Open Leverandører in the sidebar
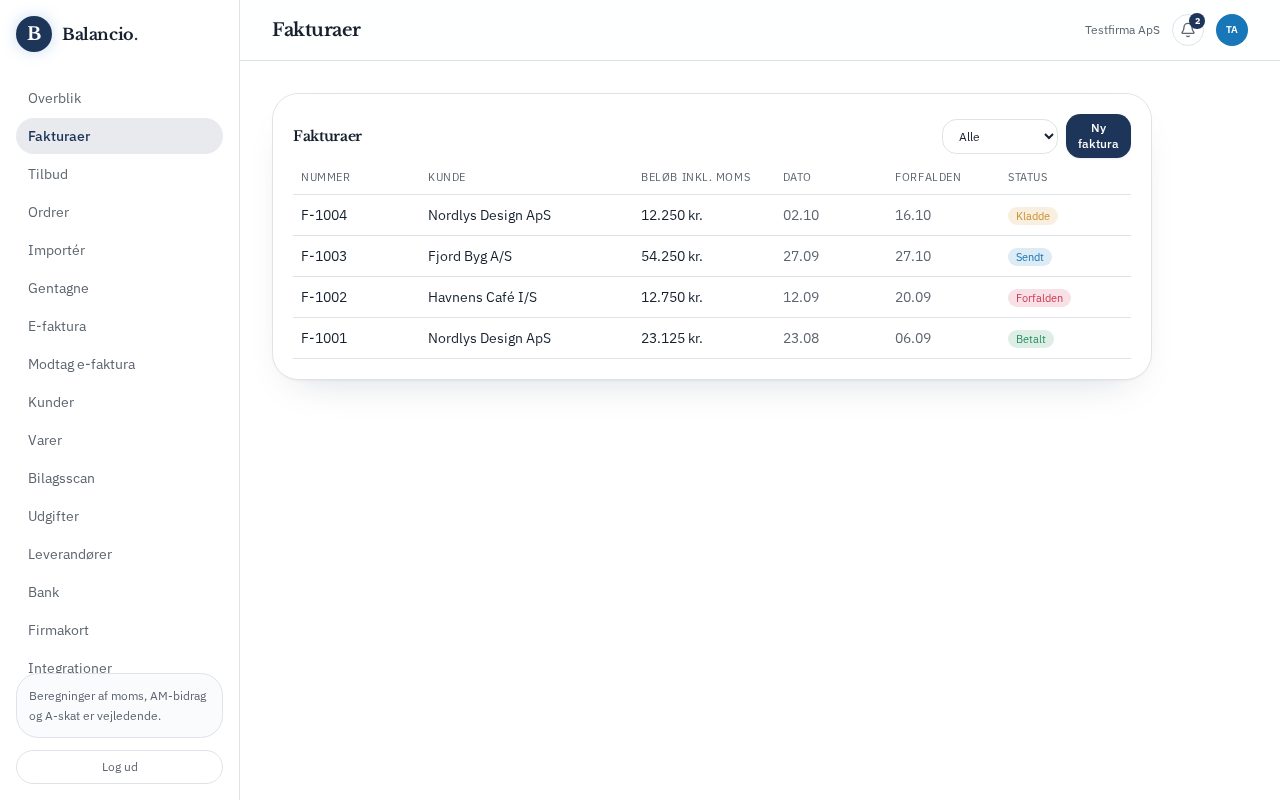Screen dimensions: 1280x800 click(x=119, y=554)
